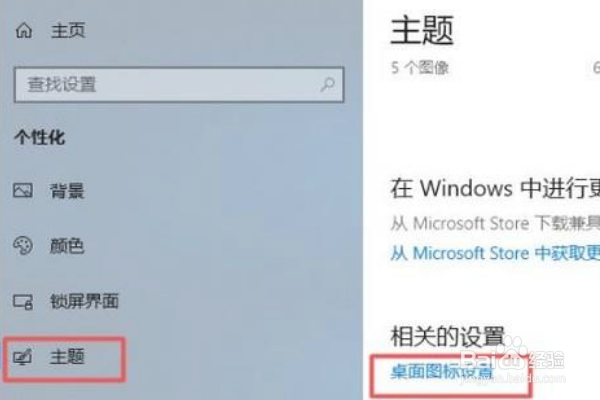Open 桌面图标设置 link
Screen dimensions: 600x400
pos(442,371)
